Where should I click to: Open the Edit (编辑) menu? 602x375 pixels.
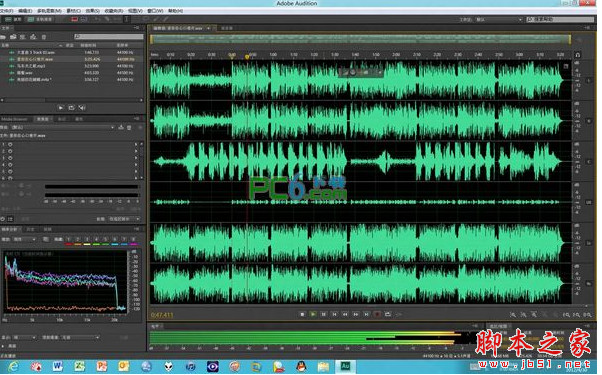[x=25, y=11]
